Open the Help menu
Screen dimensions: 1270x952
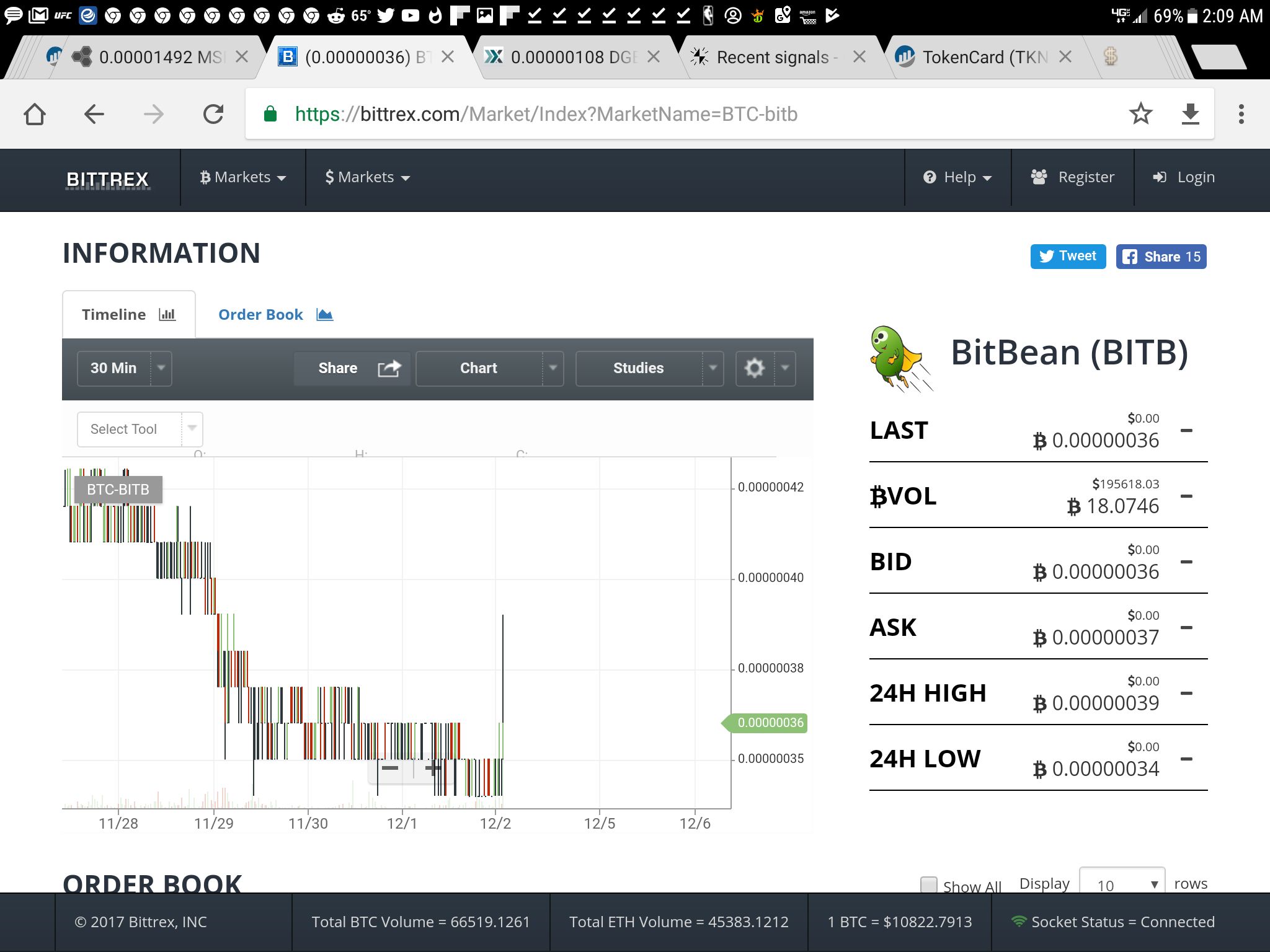[x=957, y=177]
